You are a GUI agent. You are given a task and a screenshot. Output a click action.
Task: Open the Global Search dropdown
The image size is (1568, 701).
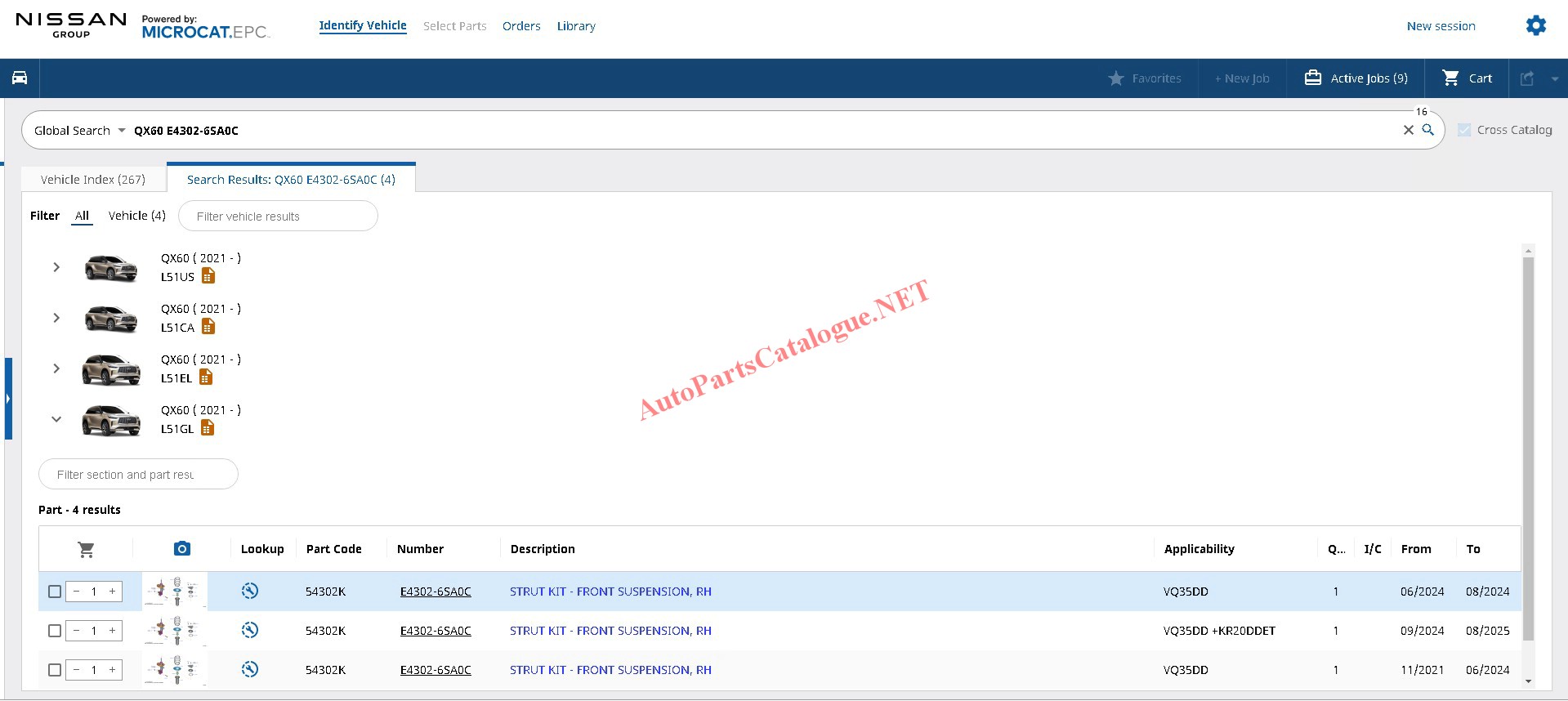coord(80,131)
